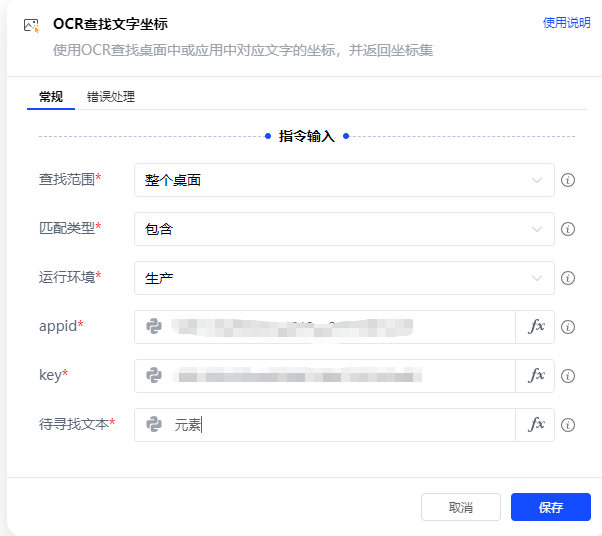Click the 待寻找文本 field label
This screenshot has width=602, height=536.
point(77,424)
